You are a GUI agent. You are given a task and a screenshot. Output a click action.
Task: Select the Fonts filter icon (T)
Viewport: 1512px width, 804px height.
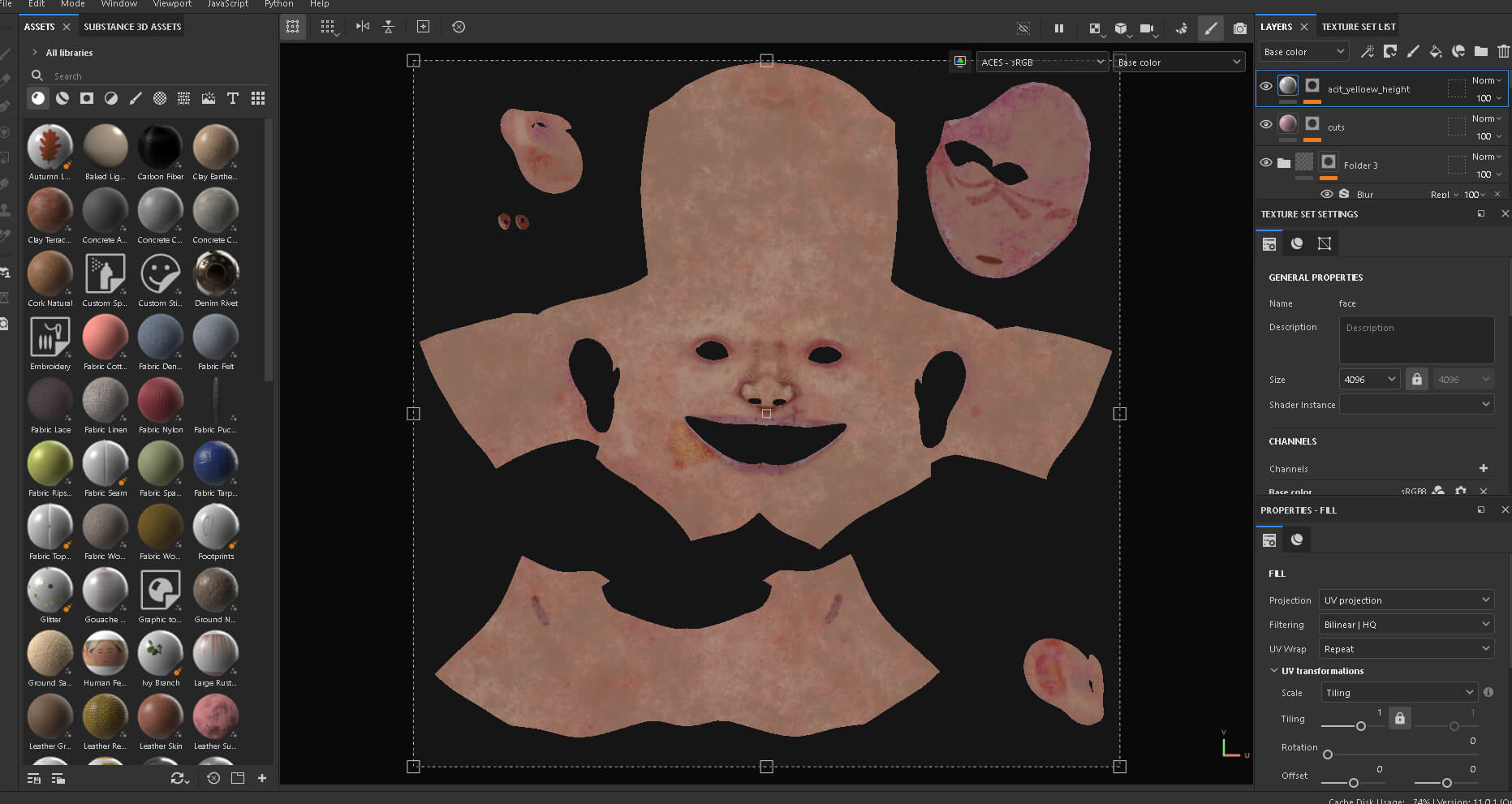(x=233, y=98)
